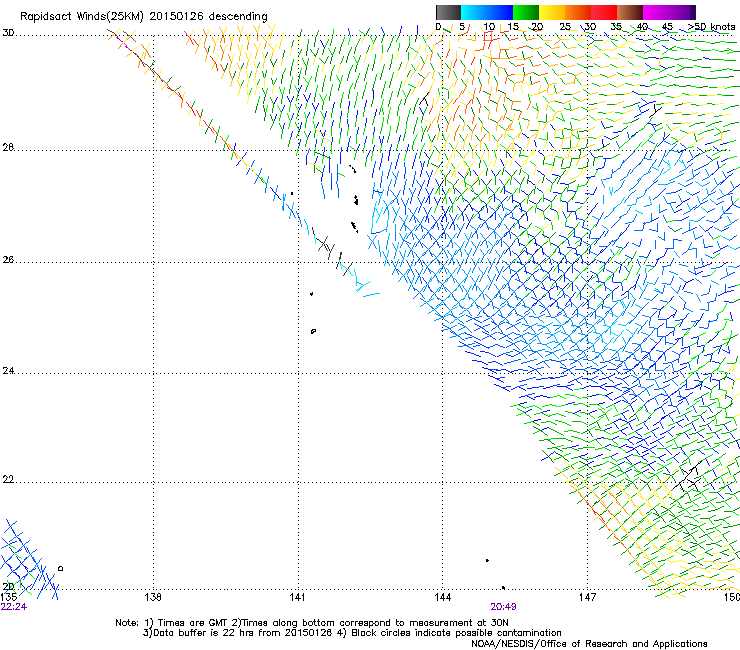Click the legend tick label '15'

(513, 27)
